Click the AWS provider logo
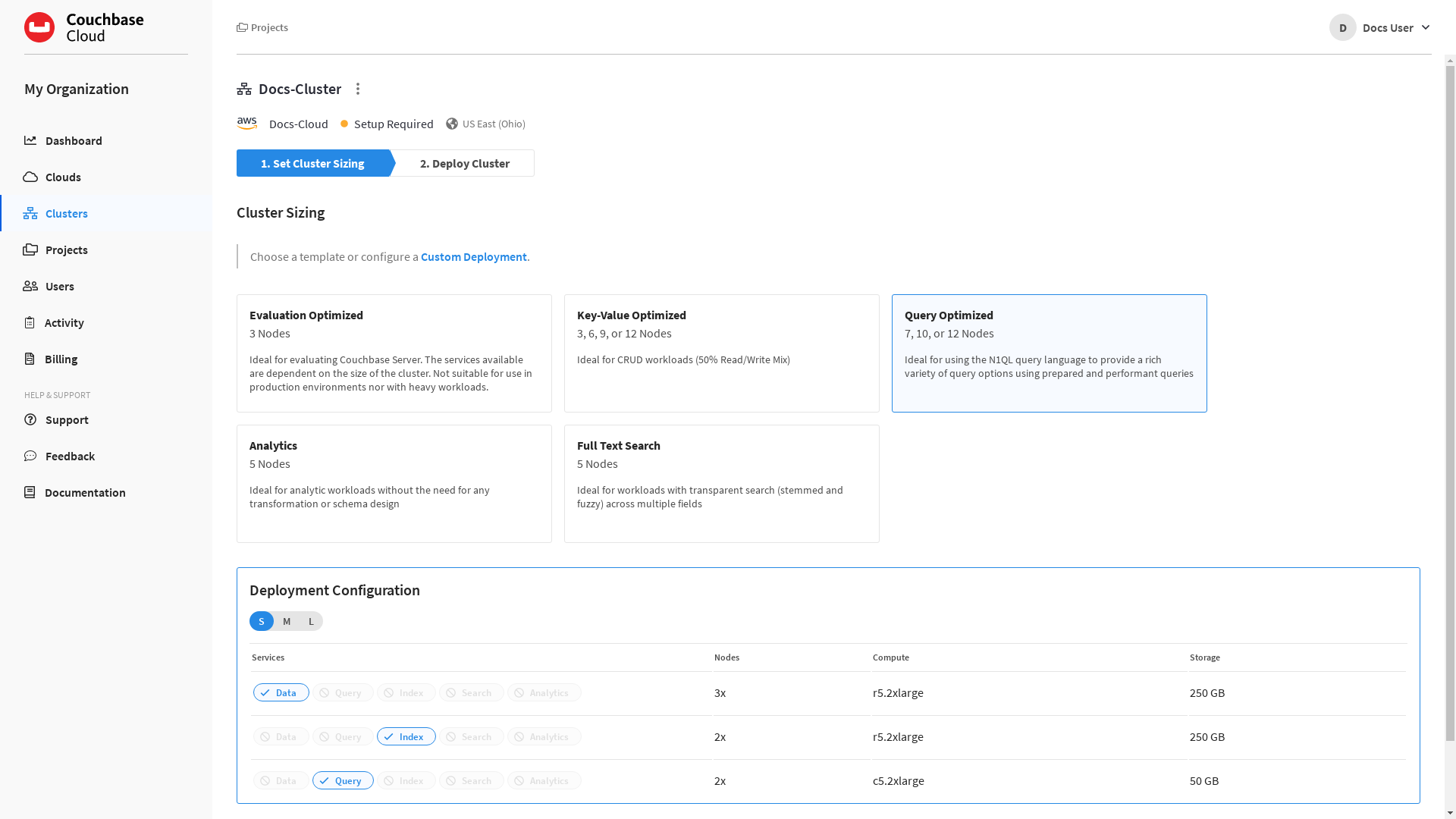Image resolution: width=1456 pixels, height=819 pixels. (x=247, y=123)
